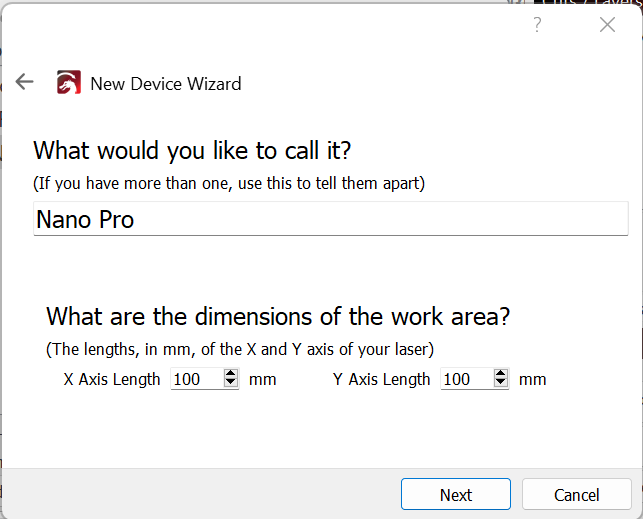Click the hint about lengths in mm
This screenshot has width=643, height=519.
click(x=240, y=350)
